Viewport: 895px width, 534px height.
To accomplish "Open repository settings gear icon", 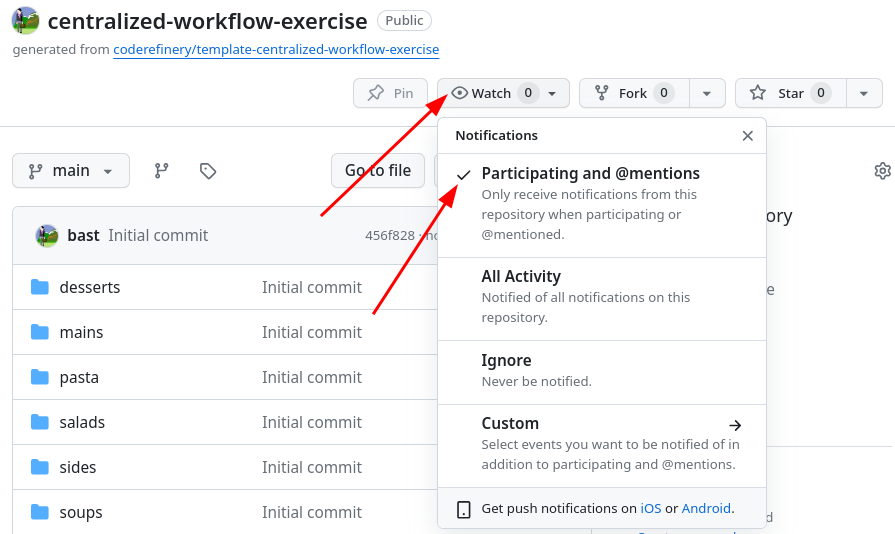I will [882, 171].
